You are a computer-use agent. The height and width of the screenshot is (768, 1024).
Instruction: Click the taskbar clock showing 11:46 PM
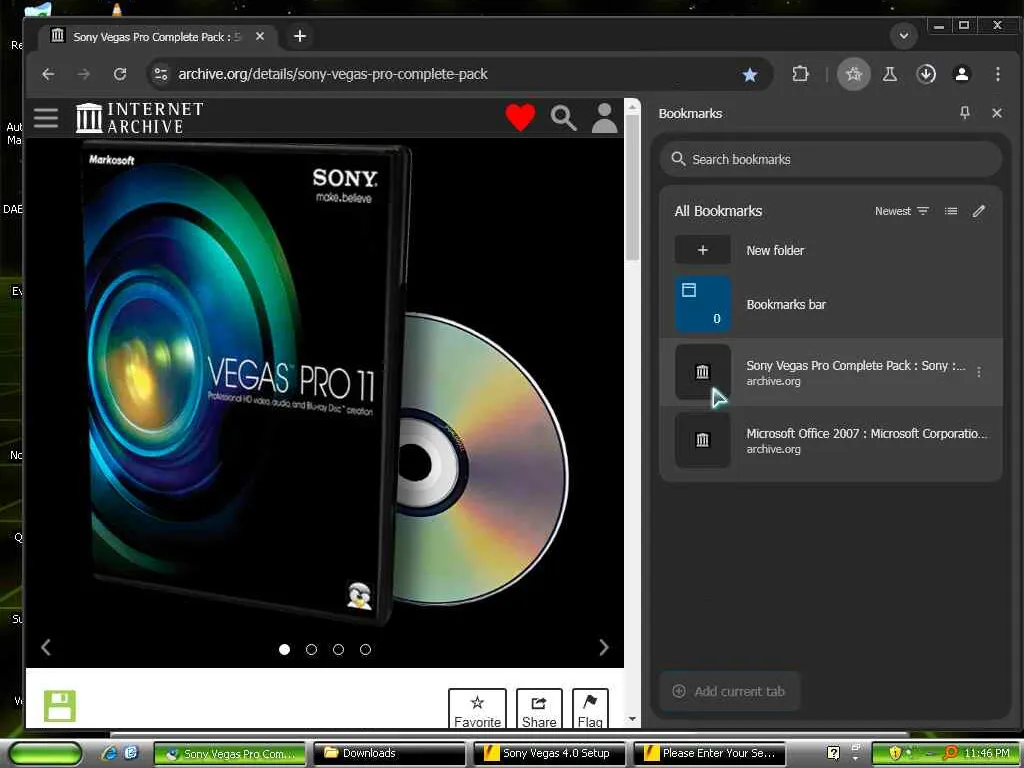click(986, 754)
